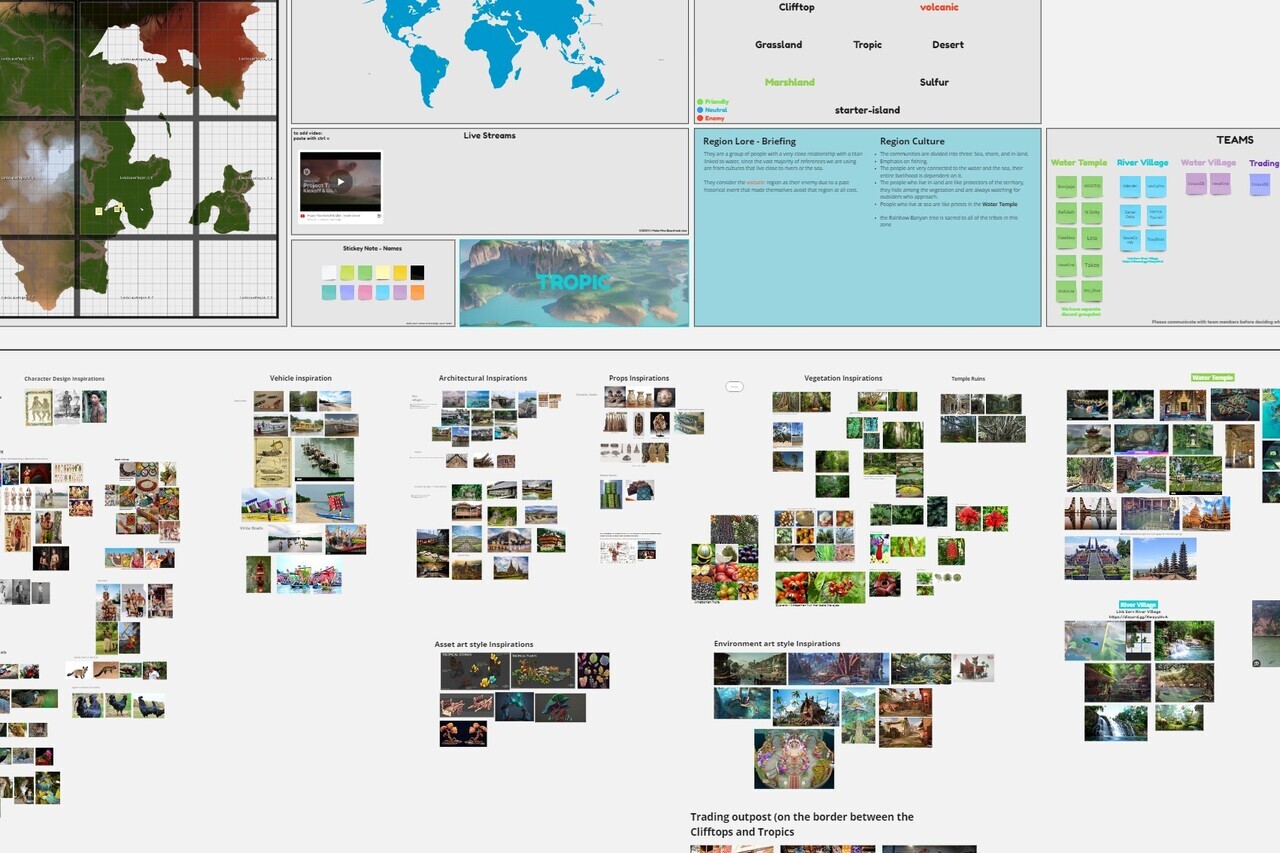Click the collapsed bubble above Props Inspirations
The image size is (1280, 853).
[735, 386]
